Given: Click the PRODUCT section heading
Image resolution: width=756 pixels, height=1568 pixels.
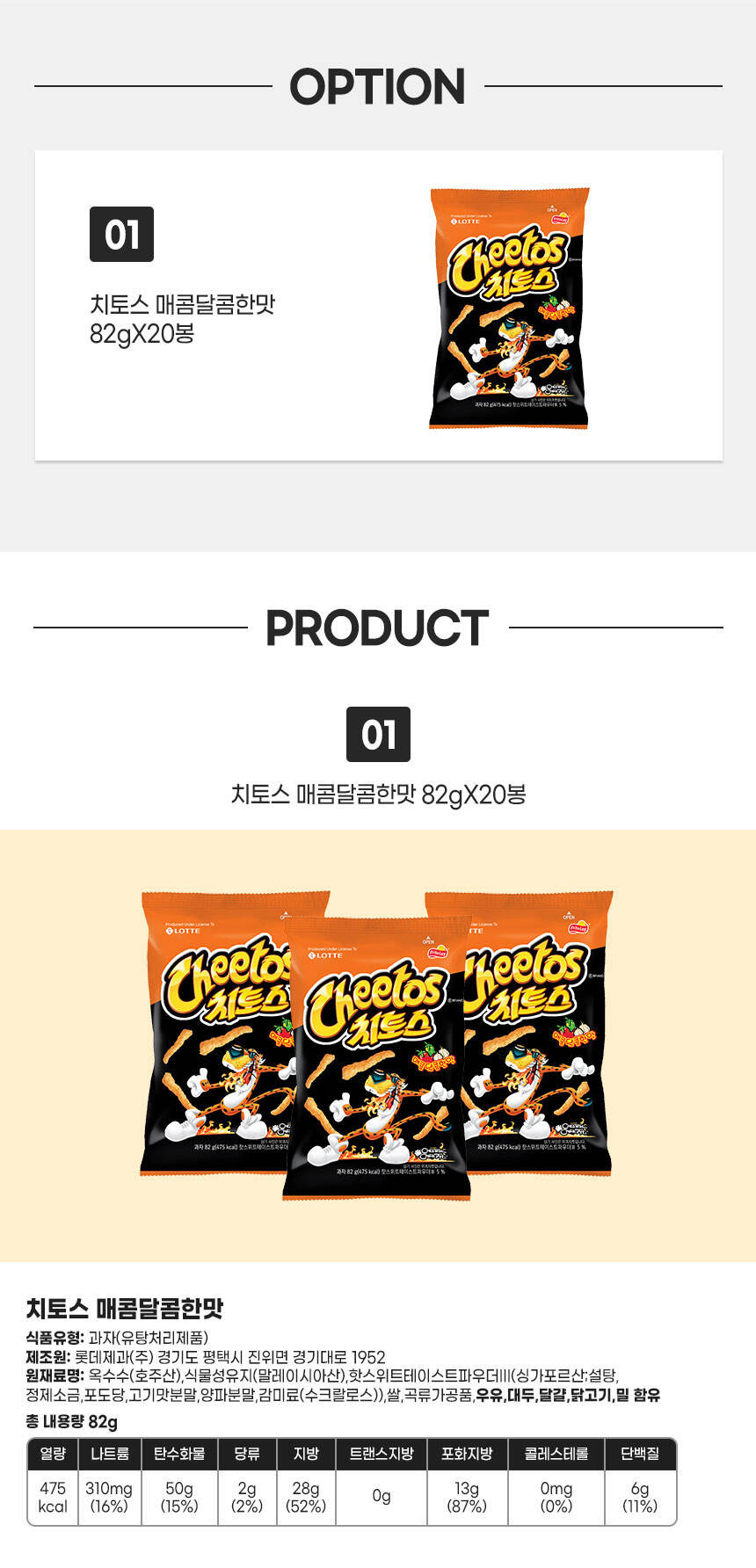Looking at the screenshot, I should click(378, 628).
